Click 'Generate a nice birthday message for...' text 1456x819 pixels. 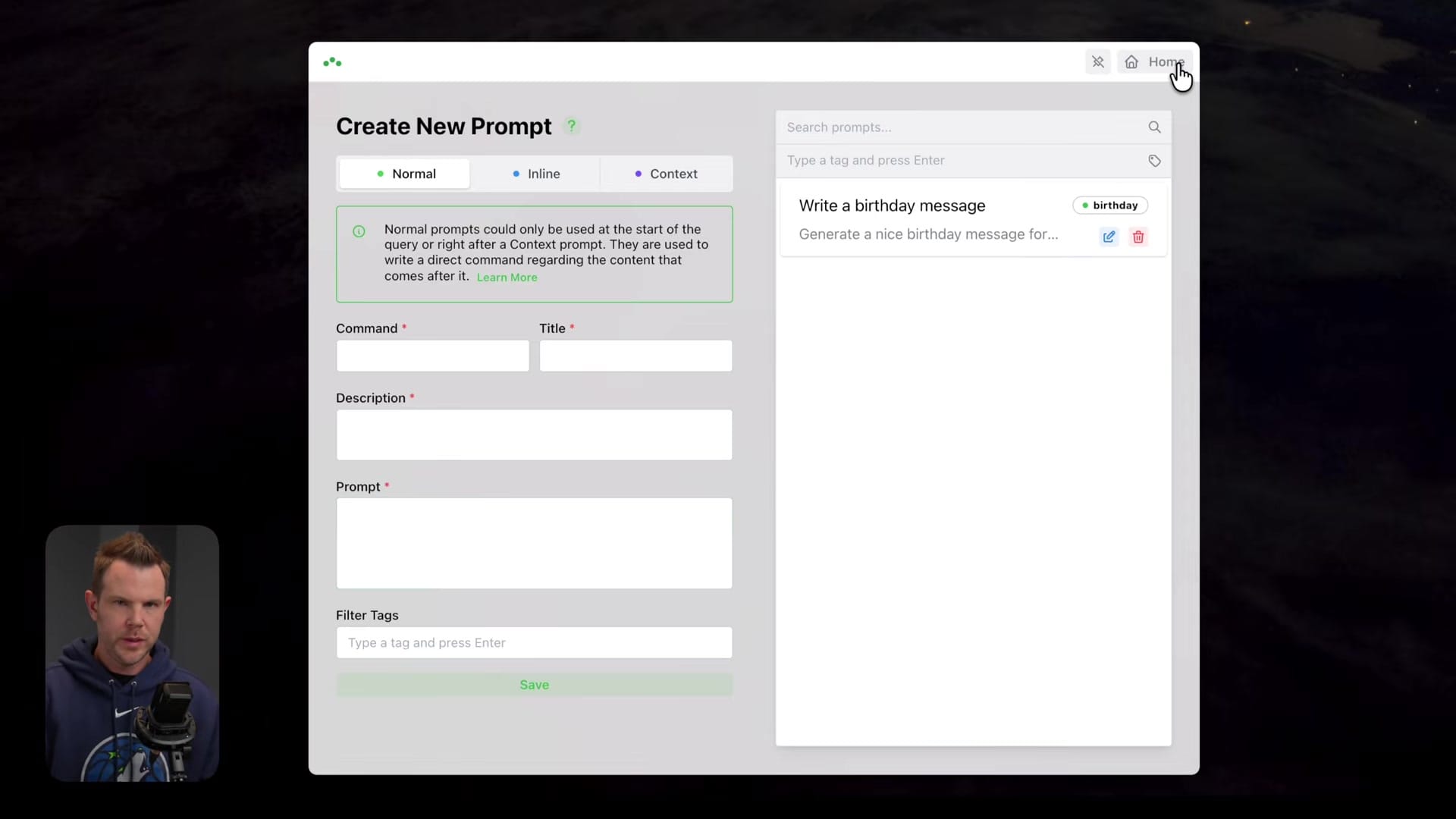[x=928, y=234]
